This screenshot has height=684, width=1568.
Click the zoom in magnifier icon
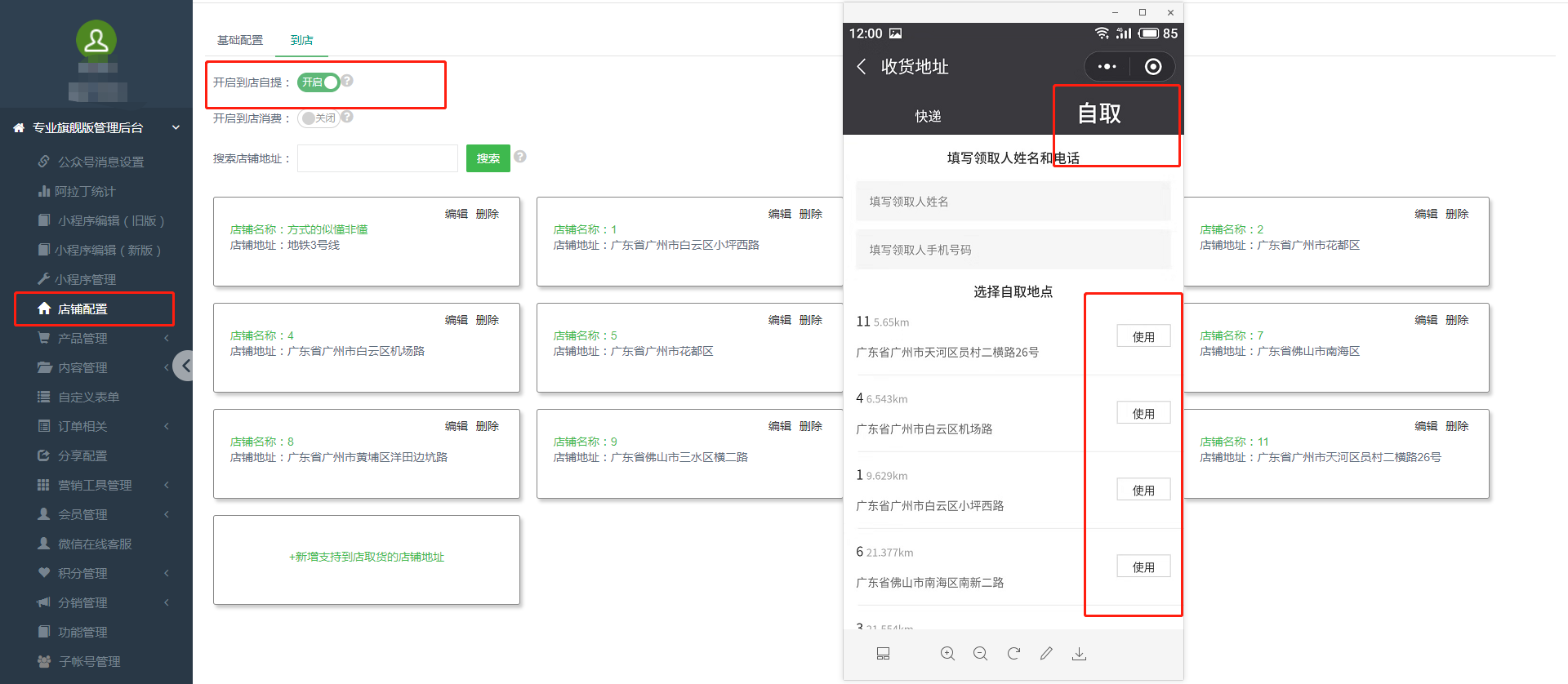pyautogui.click(x=947, y=654)
